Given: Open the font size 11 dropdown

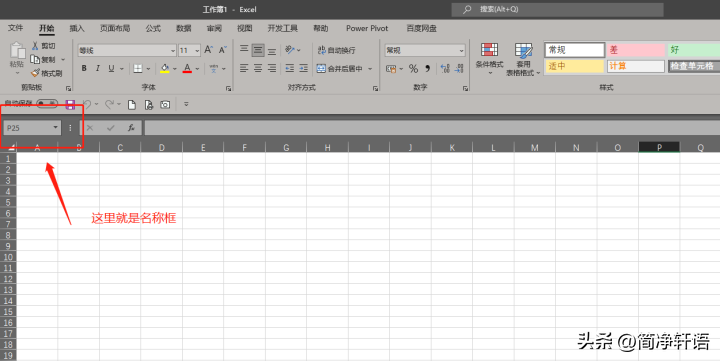Looking at the screenshot, I should [x=197, y=51].
